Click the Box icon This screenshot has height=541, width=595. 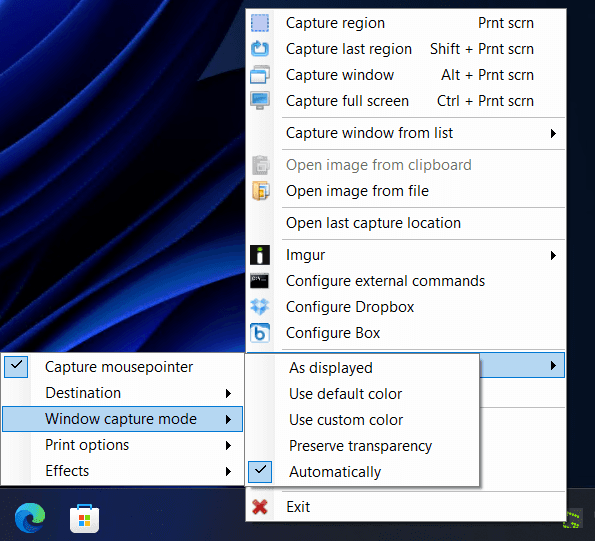pyautogui.click(x=260, y=333)
